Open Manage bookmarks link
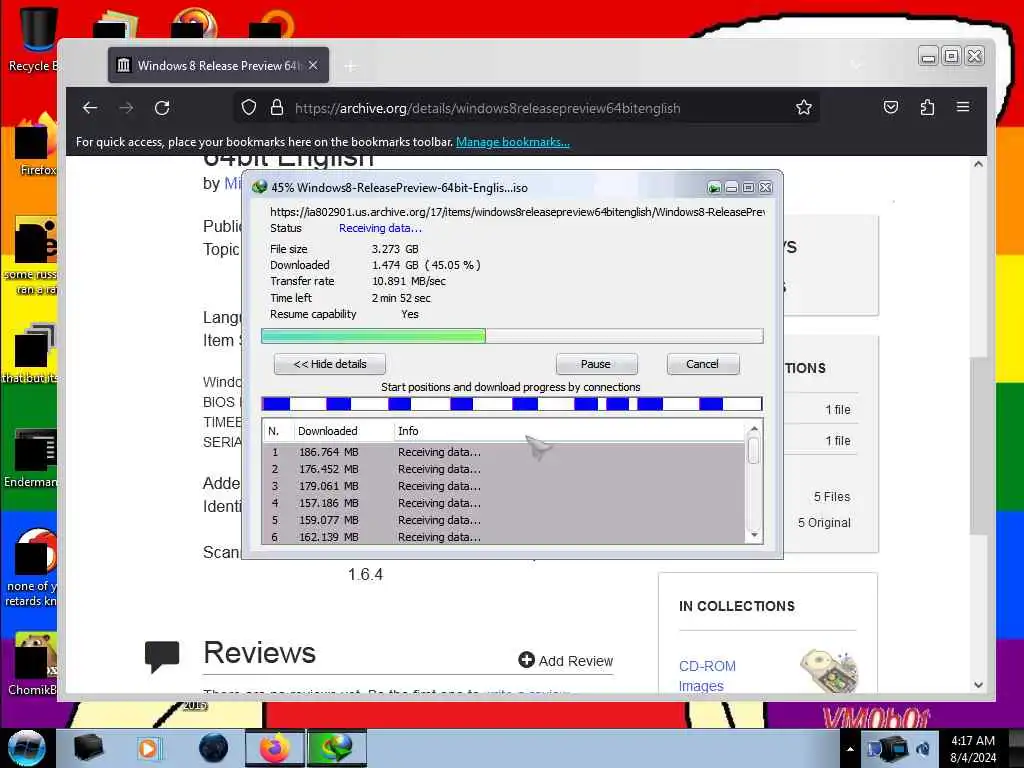The image size is (1024, 768). point(513,142)
